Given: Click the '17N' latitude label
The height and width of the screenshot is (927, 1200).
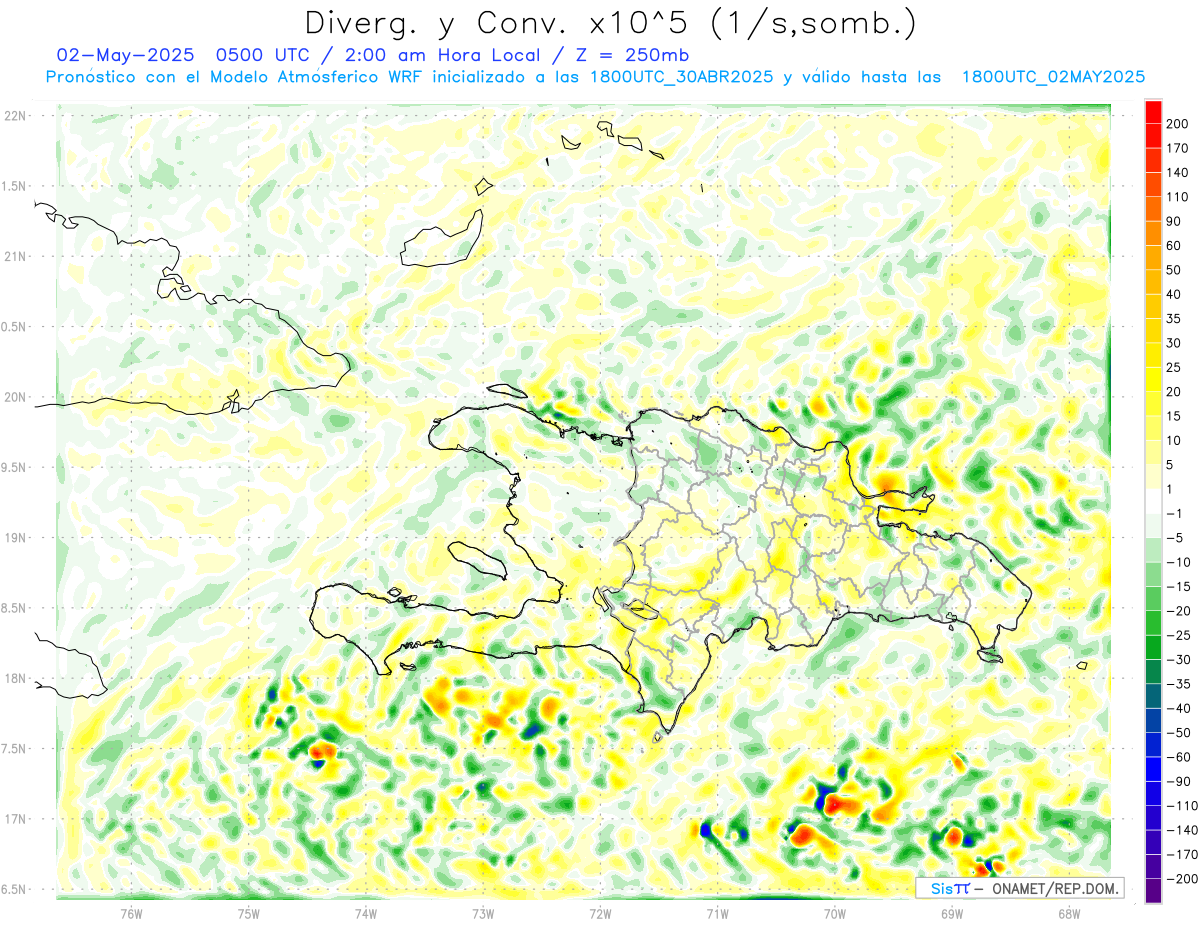Looking at the screenshot, I should [x=14, y=819].
